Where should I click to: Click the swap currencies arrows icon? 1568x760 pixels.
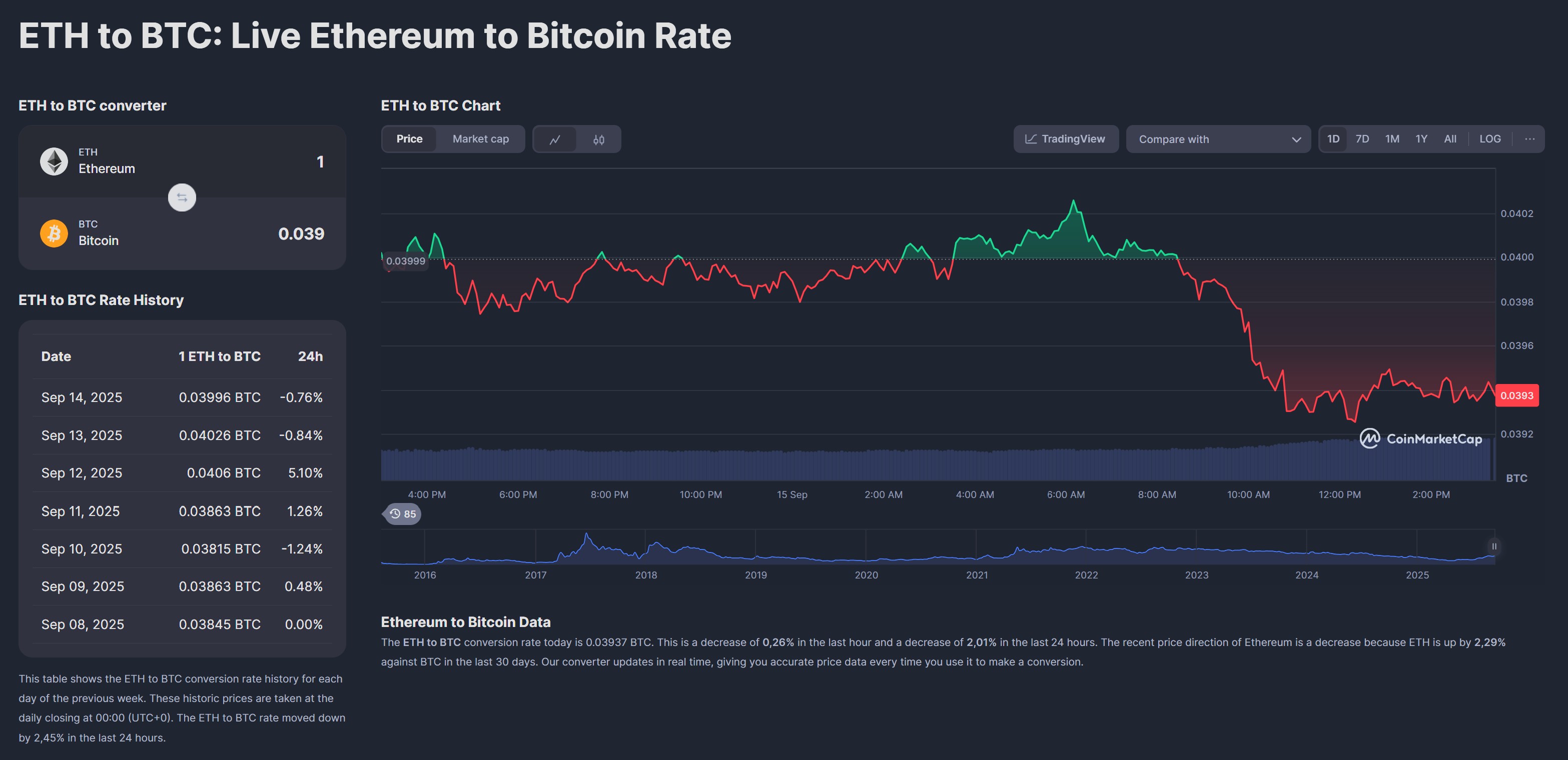[x=182, y=198]
